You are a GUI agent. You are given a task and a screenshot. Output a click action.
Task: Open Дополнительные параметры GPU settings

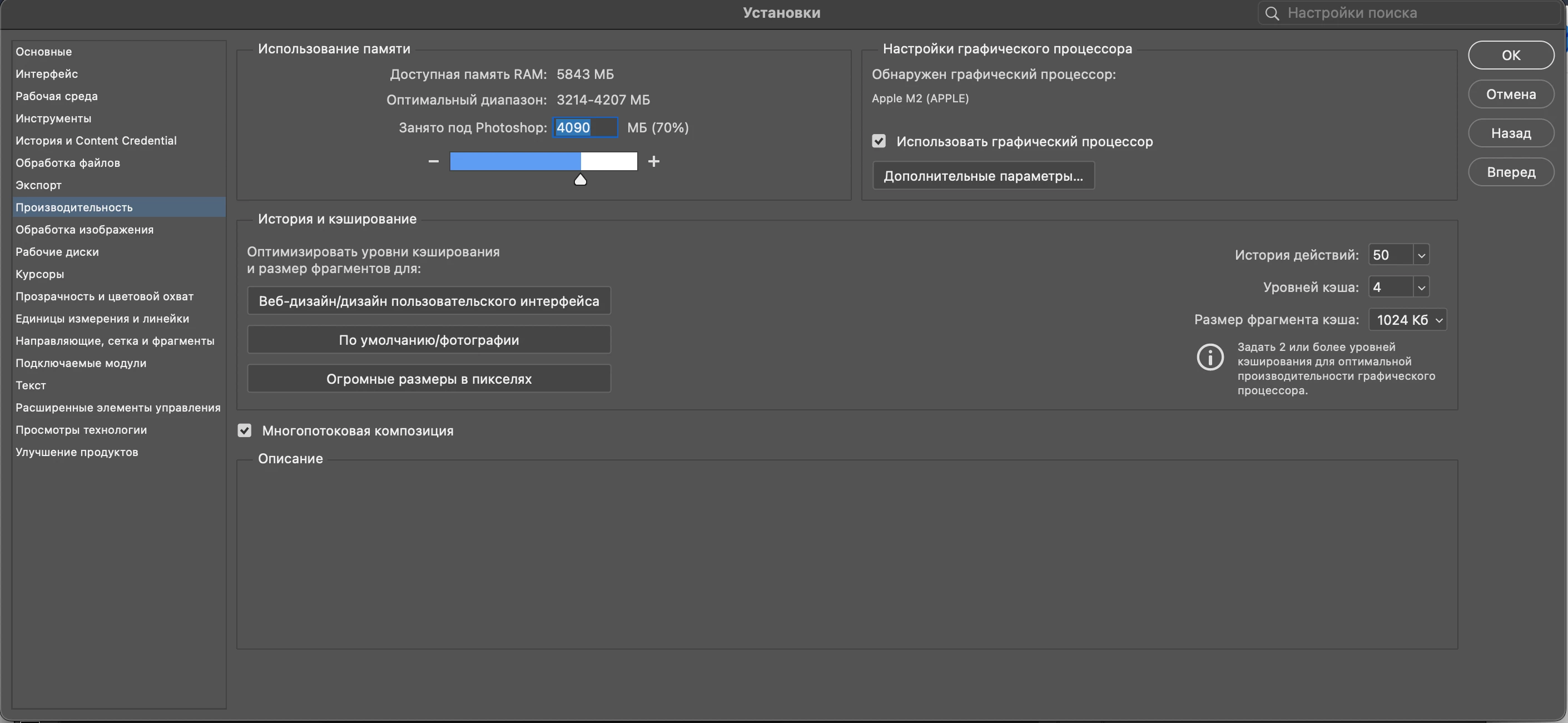(x=983, y=176)
